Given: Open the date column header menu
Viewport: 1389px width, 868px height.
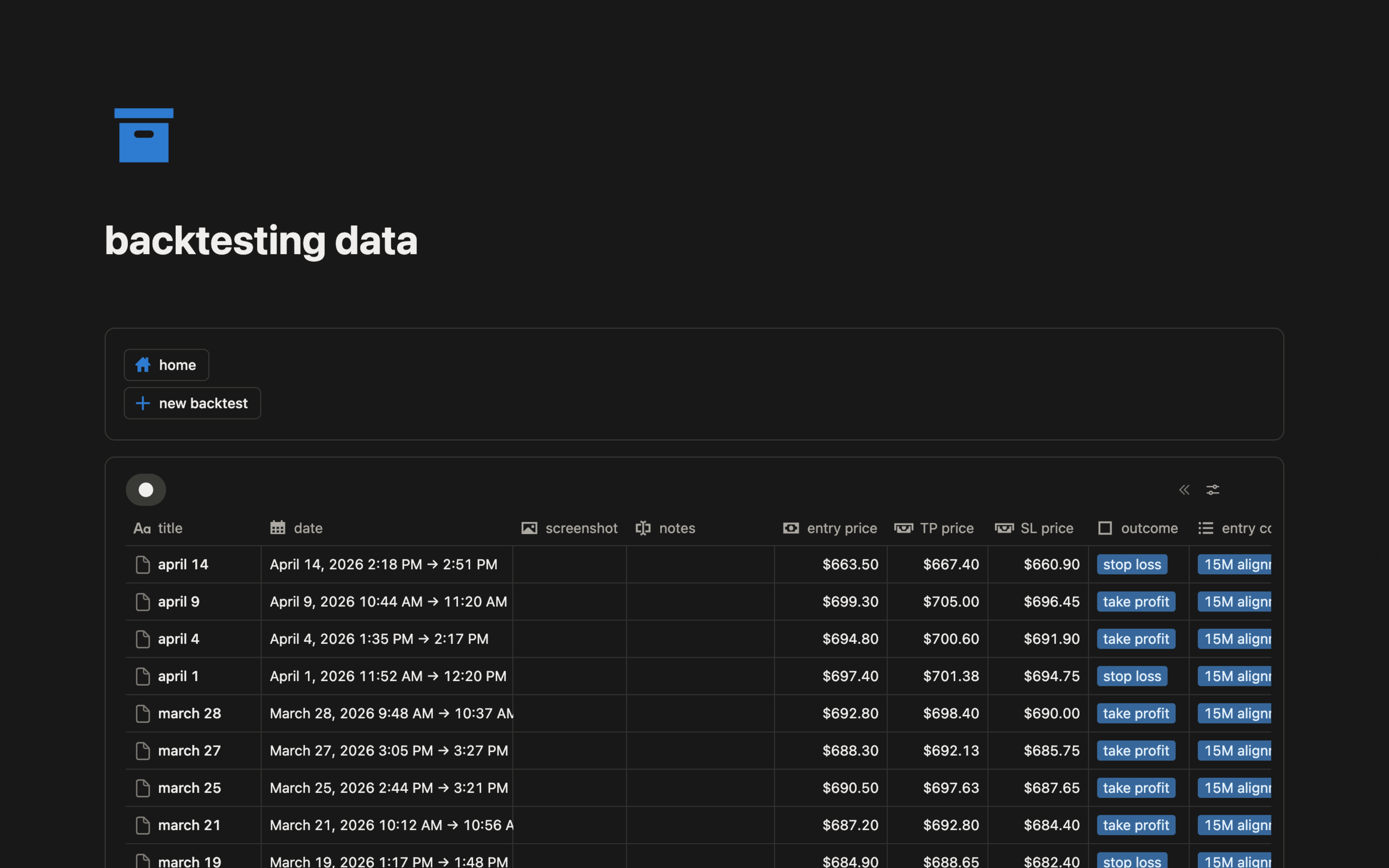Looking at the screenshot, I should [387, 528].
